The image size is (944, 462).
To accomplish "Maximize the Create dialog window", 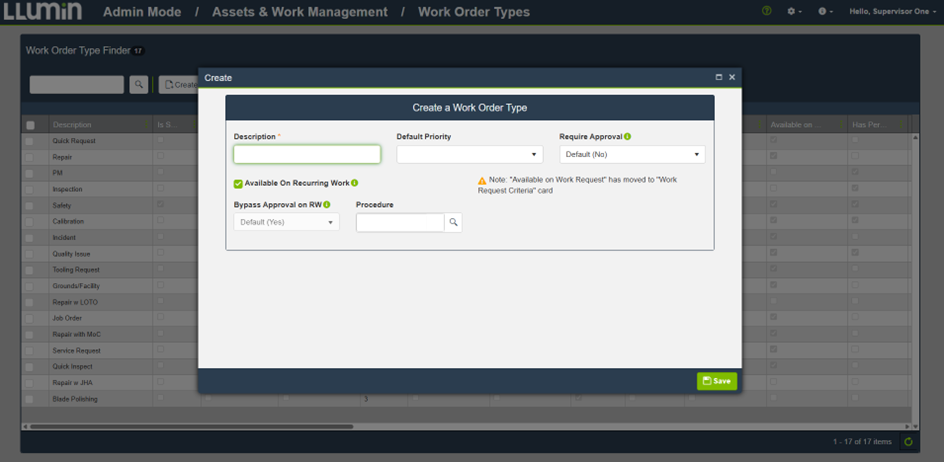I will (x=718, y=77).
